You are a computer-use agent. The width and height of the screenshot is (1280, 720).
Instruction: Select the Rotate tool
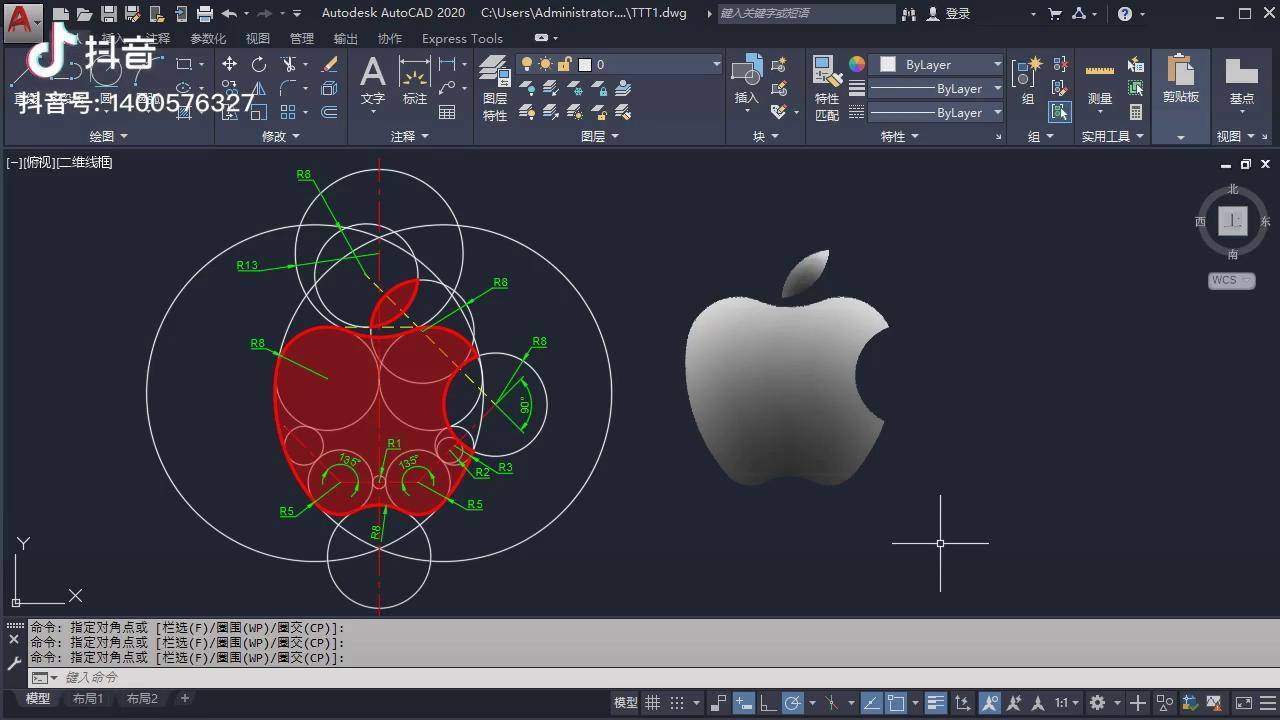tap(258, 63)
